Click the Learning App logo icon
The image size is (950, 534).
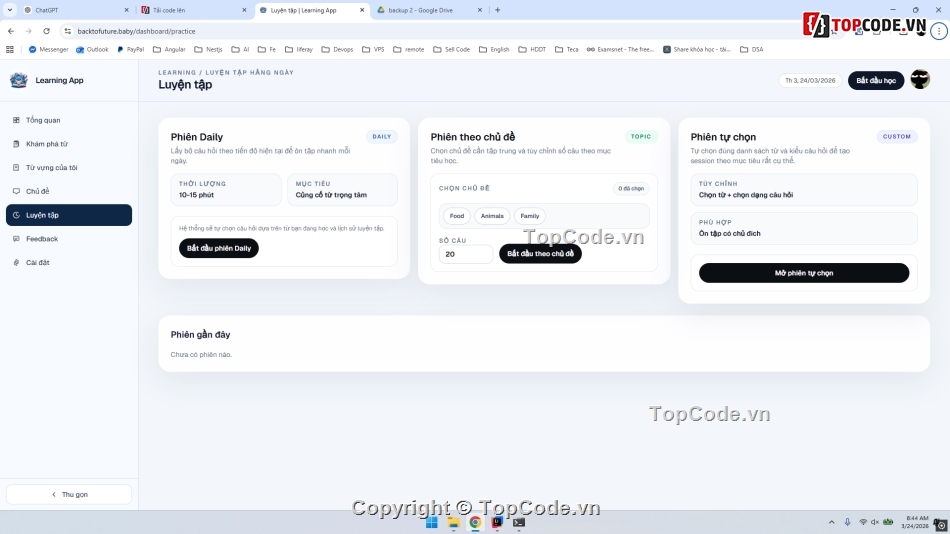point(19,80)
